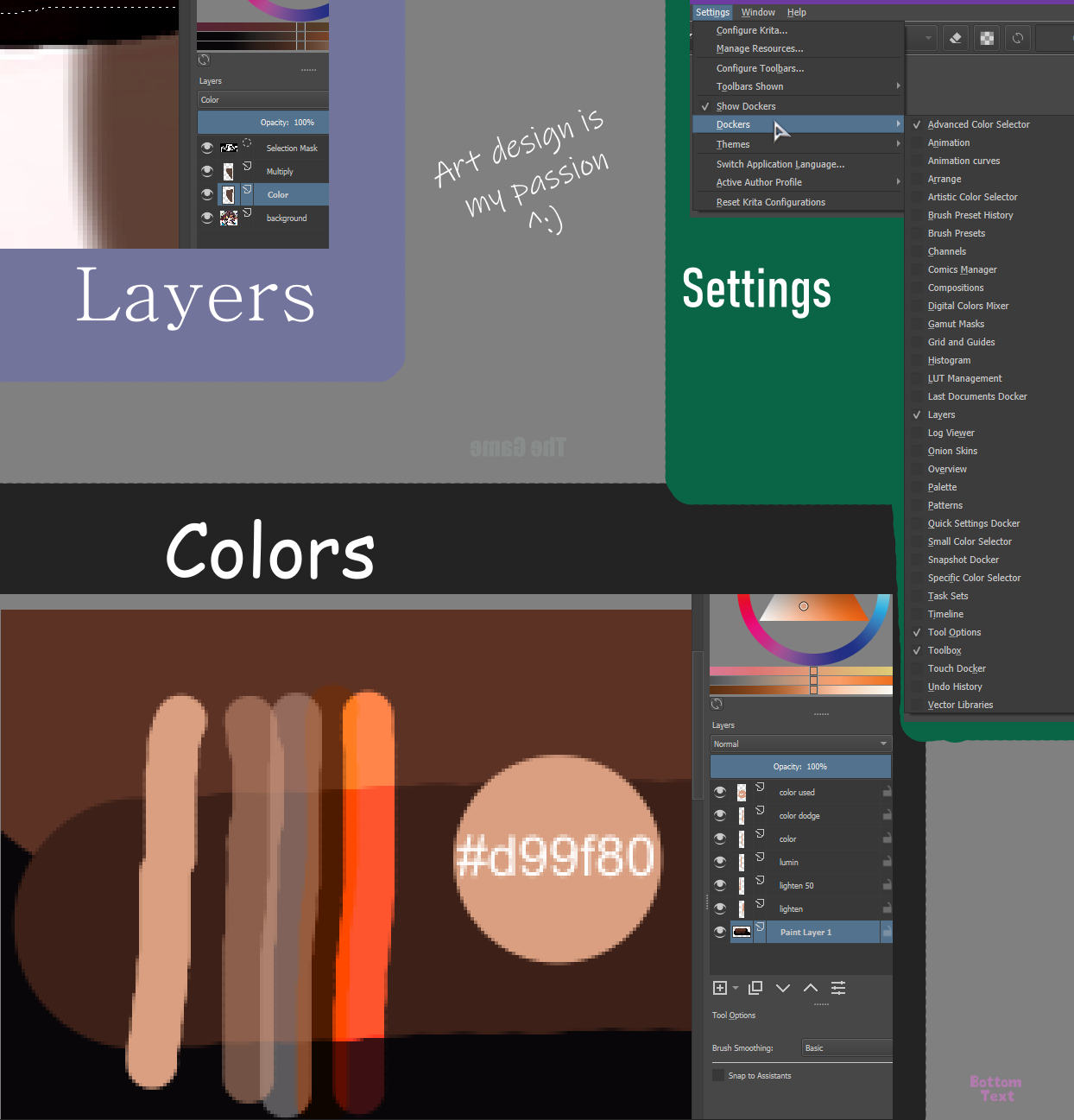The height and width of the screenshot is (1120, 1074).
Task: Toggle the Selection Mask visibility eye
Action: click(x=207, y=148)
